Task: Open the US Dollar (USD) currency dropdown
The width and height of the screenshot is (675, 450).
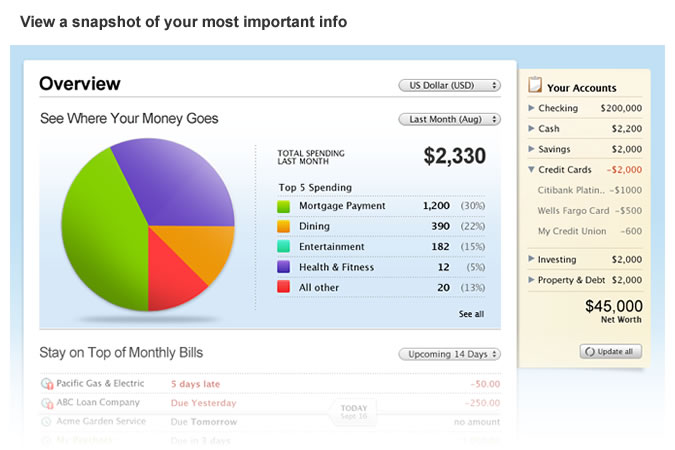Action: [x=449, y=85]
